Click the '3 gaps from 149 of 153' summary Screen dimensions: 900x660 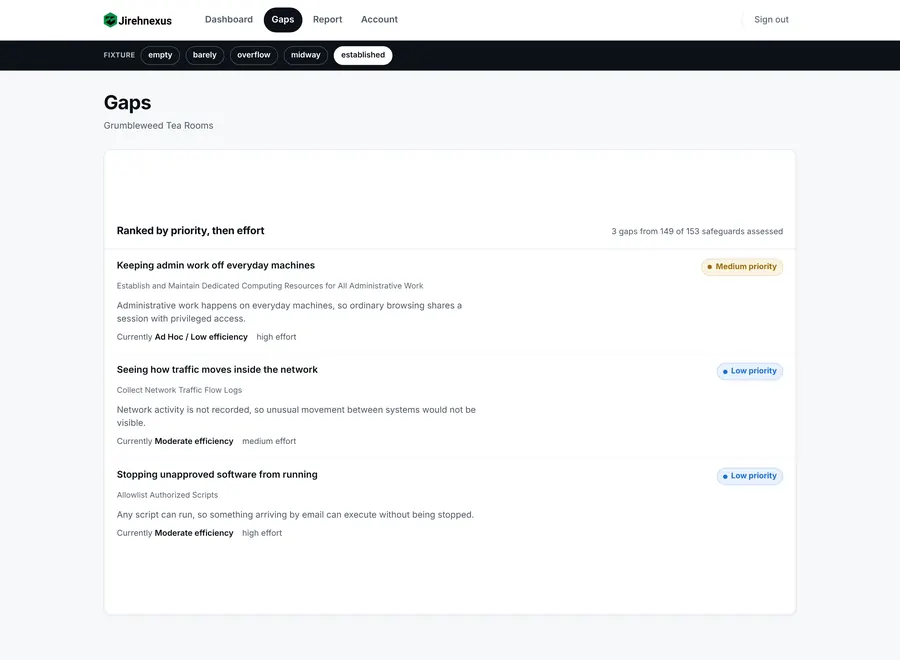point(697,231)
